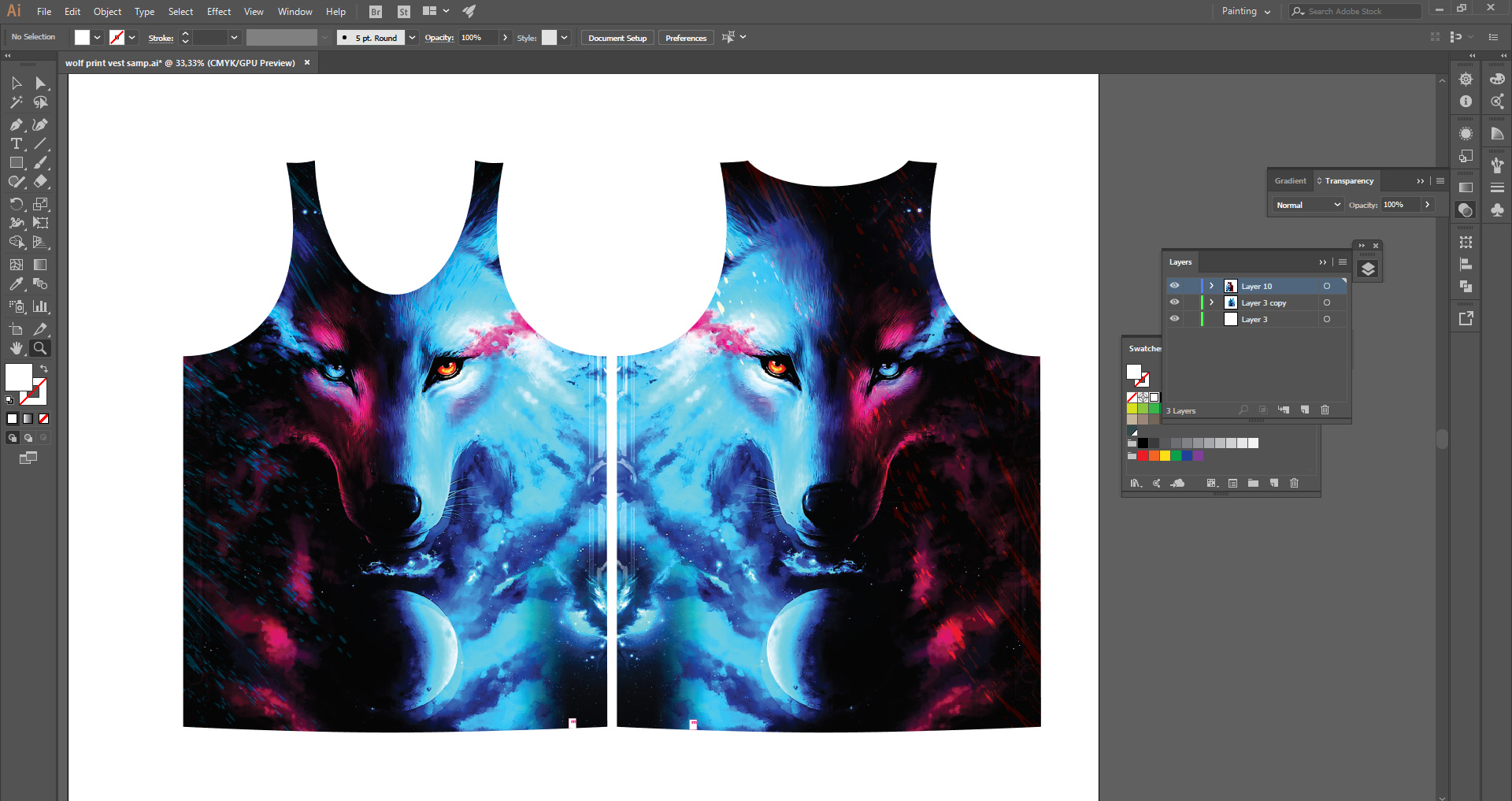Open the stroke weight dropdown
The image size is (1512, 801).
click(234, 38)
